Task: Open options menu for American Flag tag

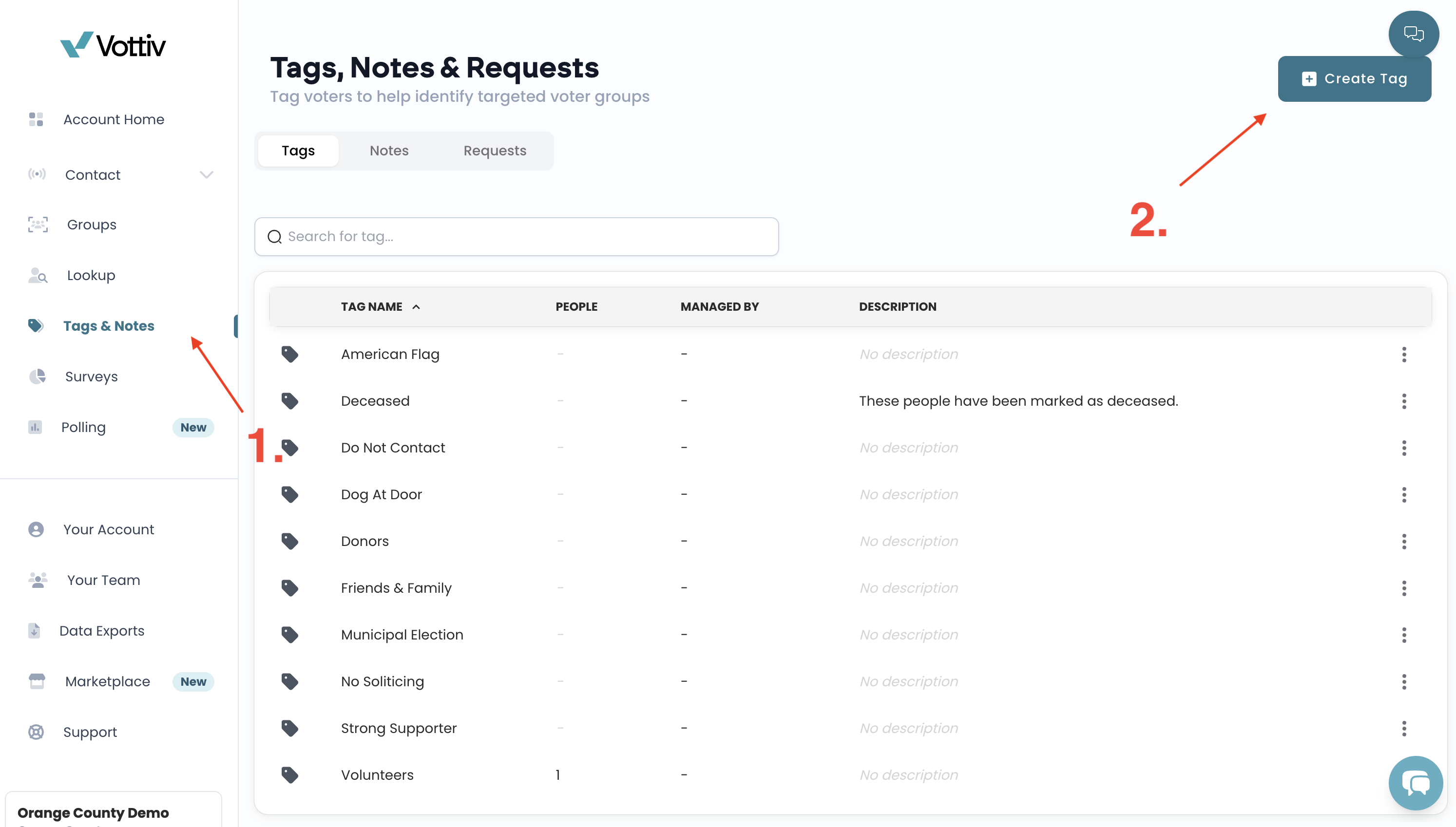Action: (1404, 355)
